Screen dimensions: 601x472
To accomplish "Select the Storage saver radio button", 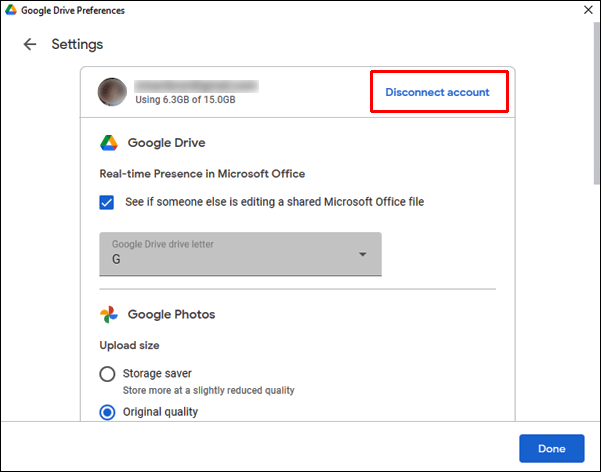I will pyautogui.click(x=107, y=374).
